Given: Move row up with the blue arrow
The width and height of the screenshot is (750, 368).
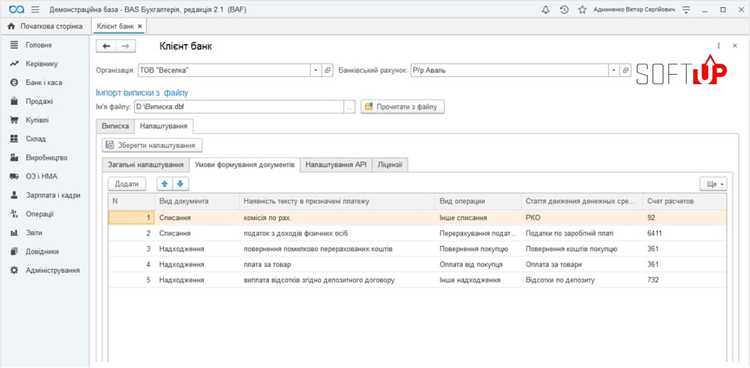Looking at the screenshot, I should tap(165, 184).
